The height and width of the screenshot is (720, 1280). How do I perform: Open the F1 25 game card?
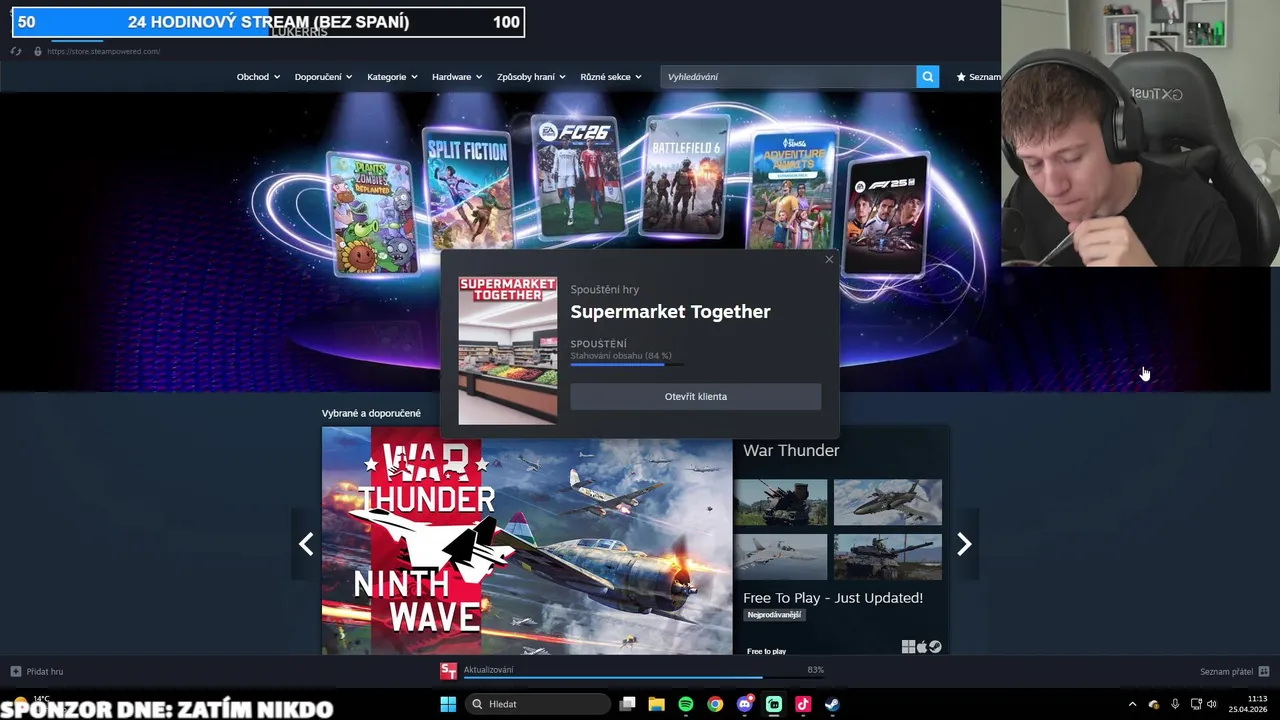pos(887,215)
